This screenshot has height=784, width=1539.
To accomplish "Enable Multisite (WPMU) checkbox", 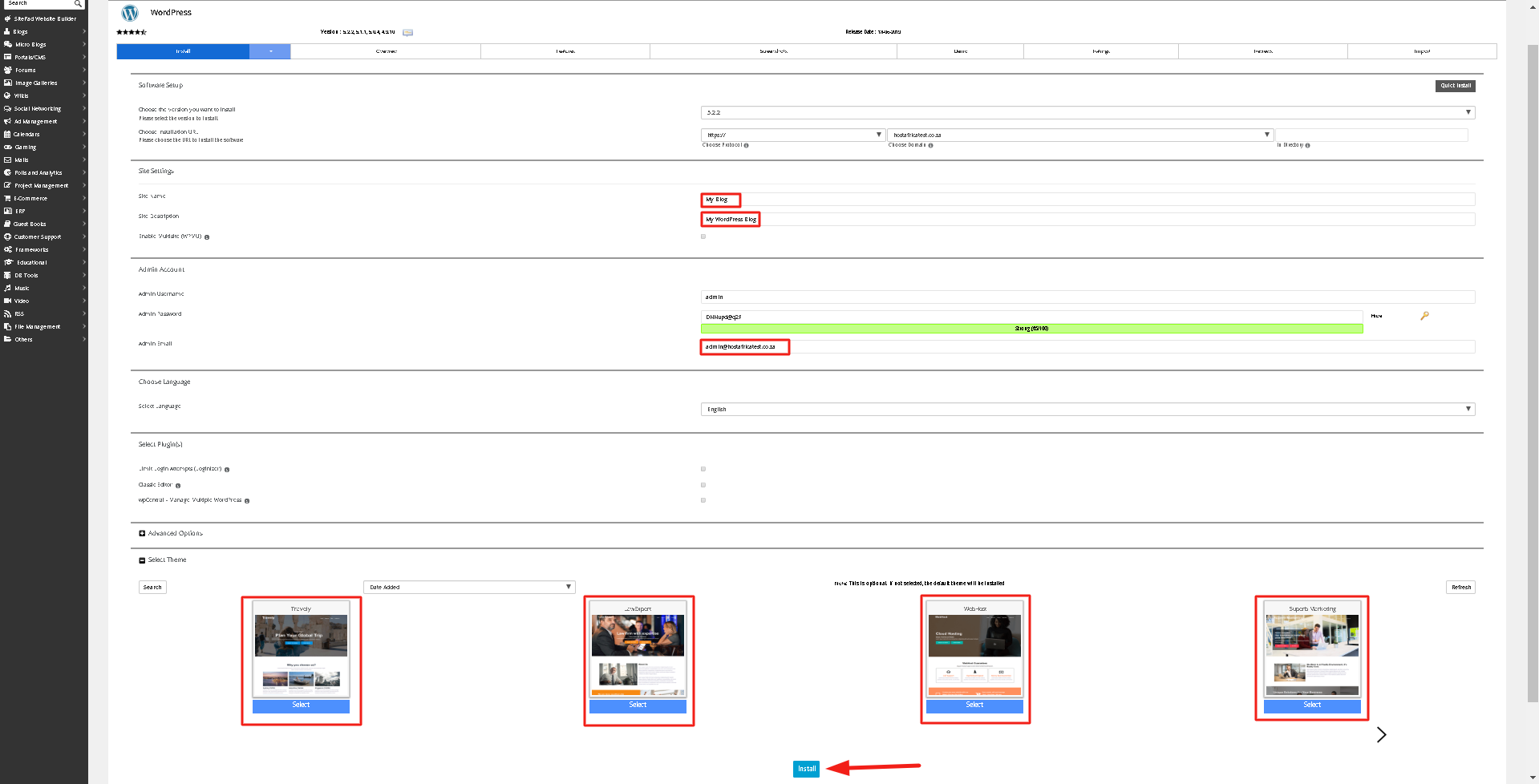I will point(703,236).
